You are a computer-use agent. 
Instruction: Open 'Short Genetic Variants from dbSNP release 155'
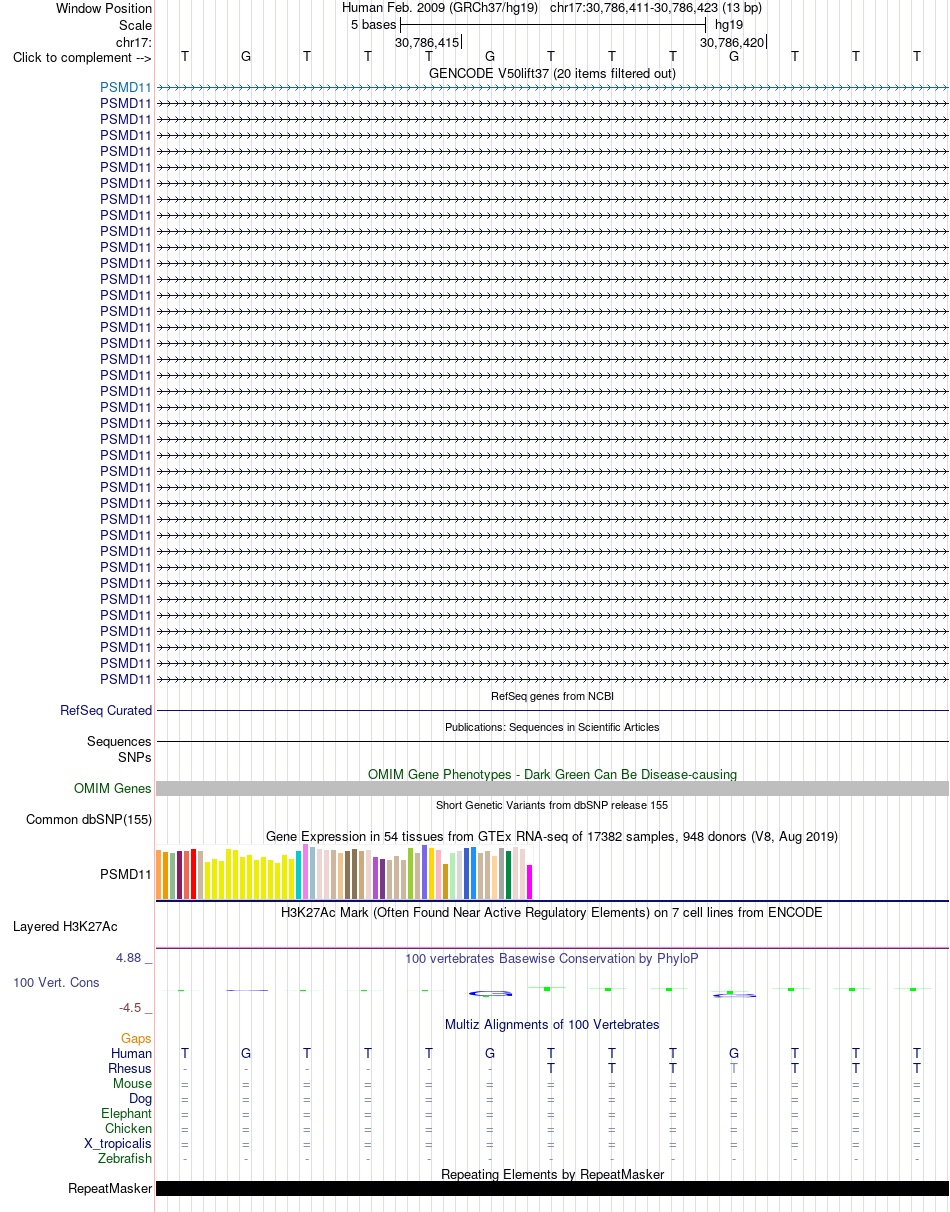[552, 805]
